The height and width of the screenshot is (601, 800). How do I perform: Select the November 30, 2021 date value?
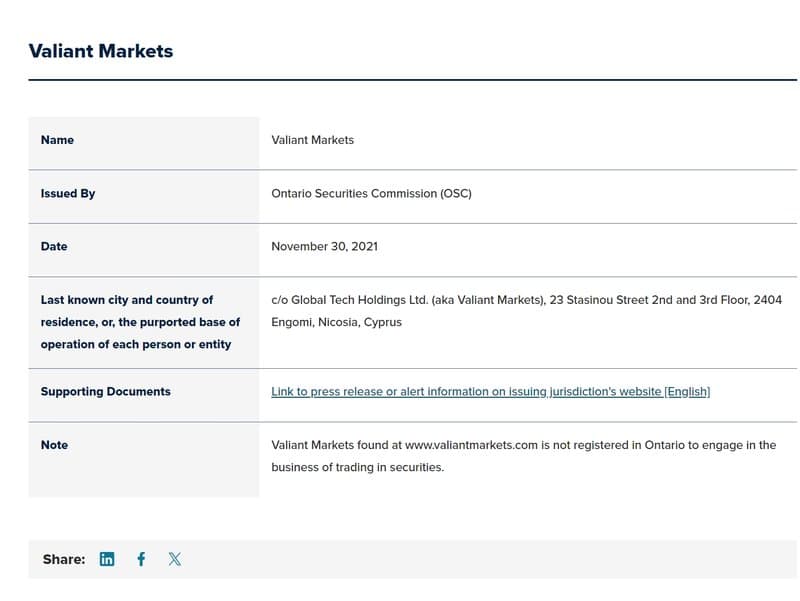(x=324, y=246)
